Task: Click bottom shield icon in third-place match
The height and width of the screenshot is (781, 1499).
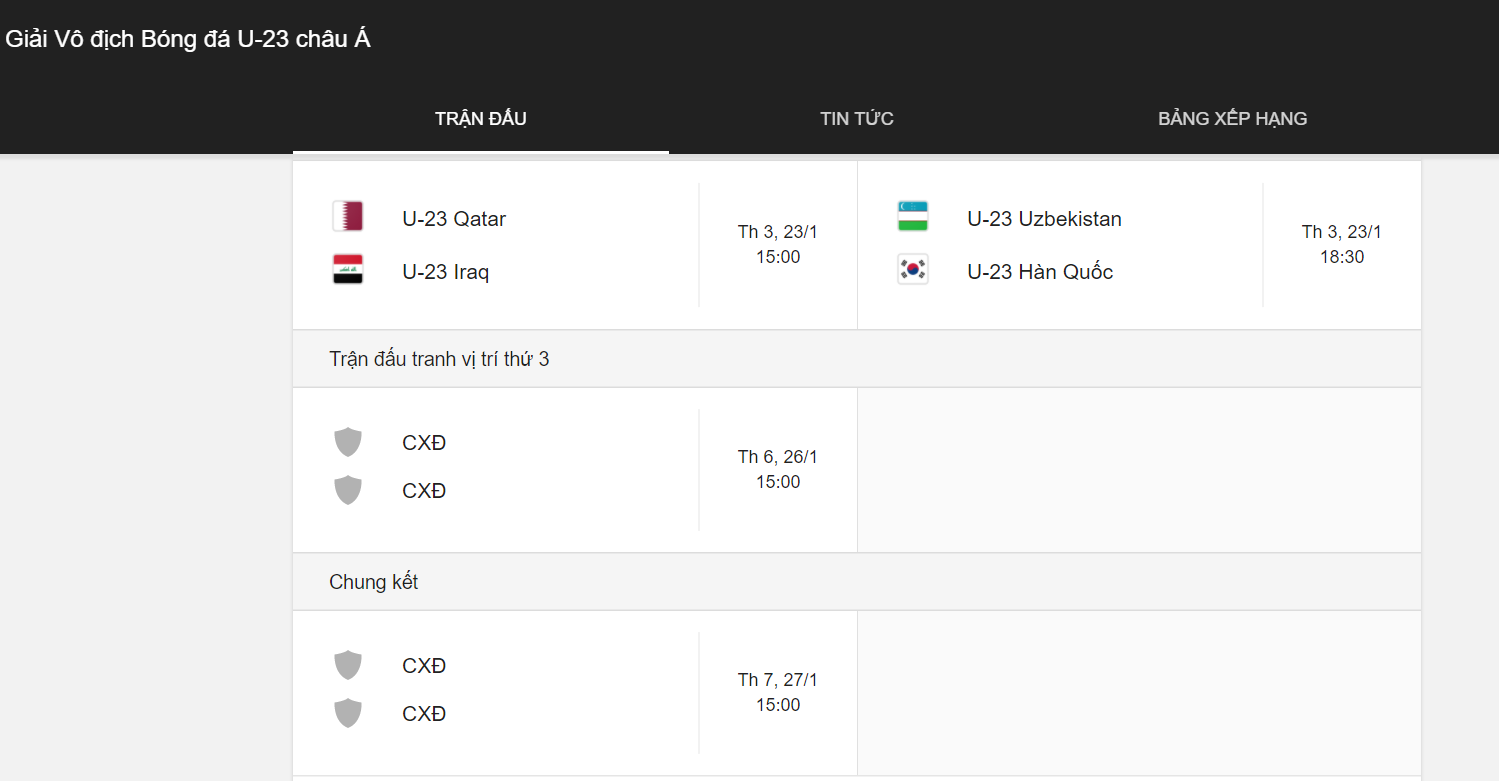Action: [347, 490]
